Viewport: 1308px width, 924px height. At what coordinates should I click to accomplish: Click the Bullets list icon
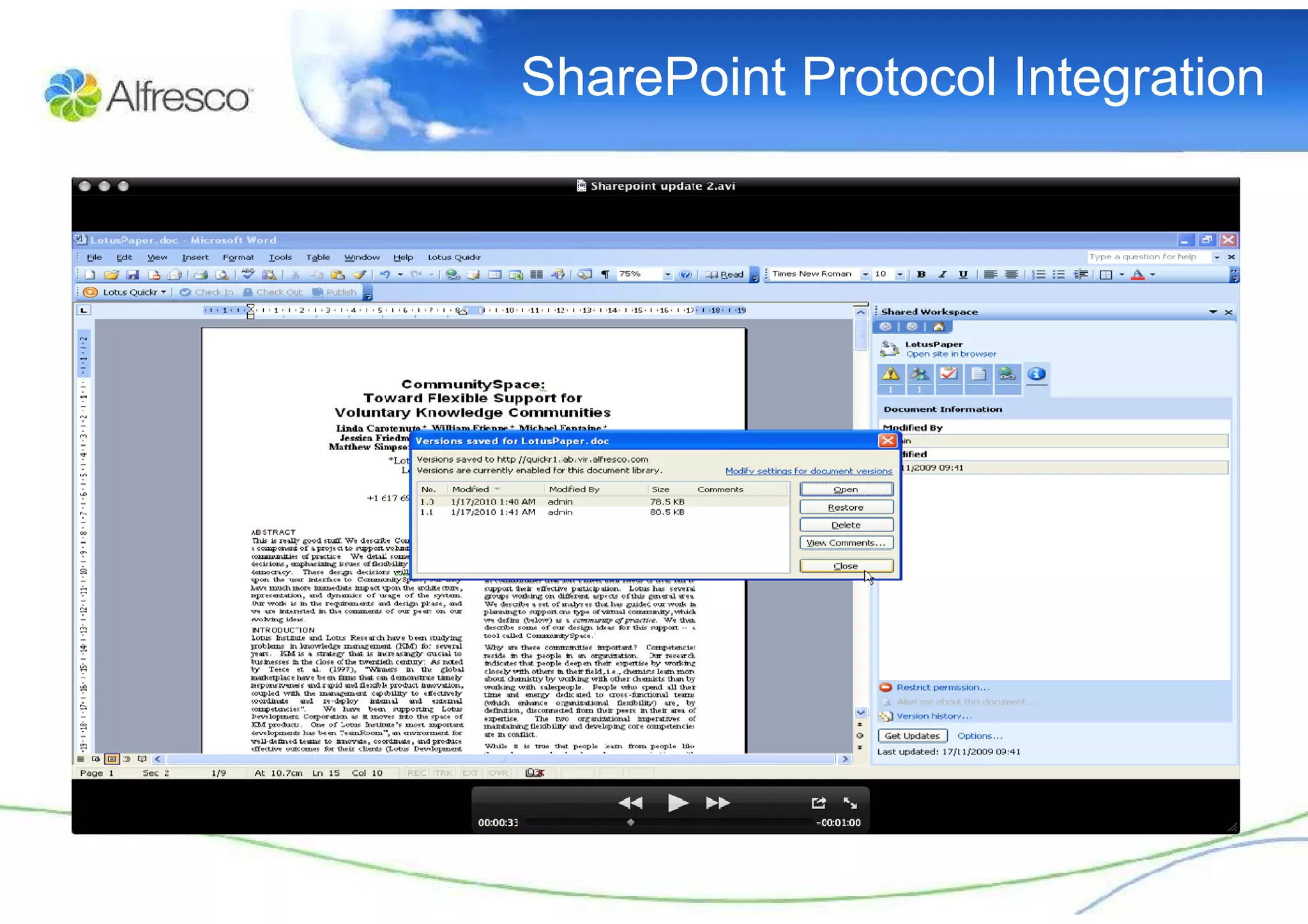tap(1059, 275)
